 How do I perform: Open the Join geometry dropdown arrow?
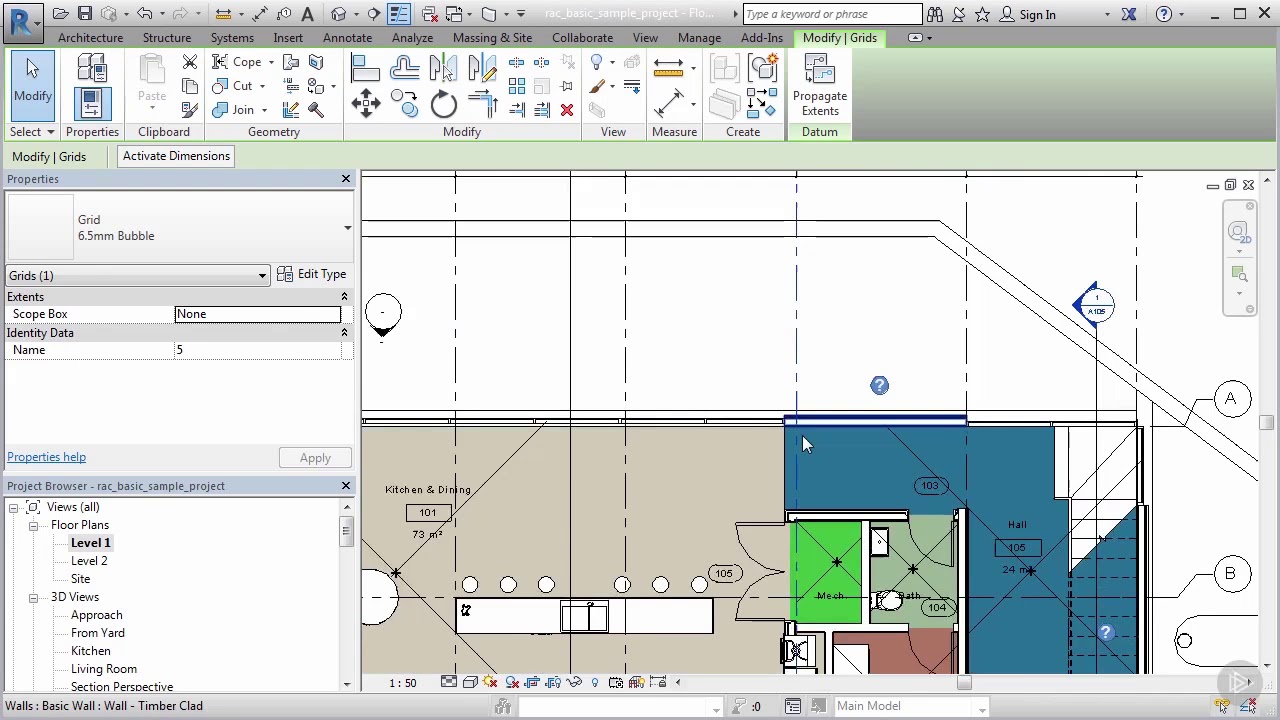point(264,110)
